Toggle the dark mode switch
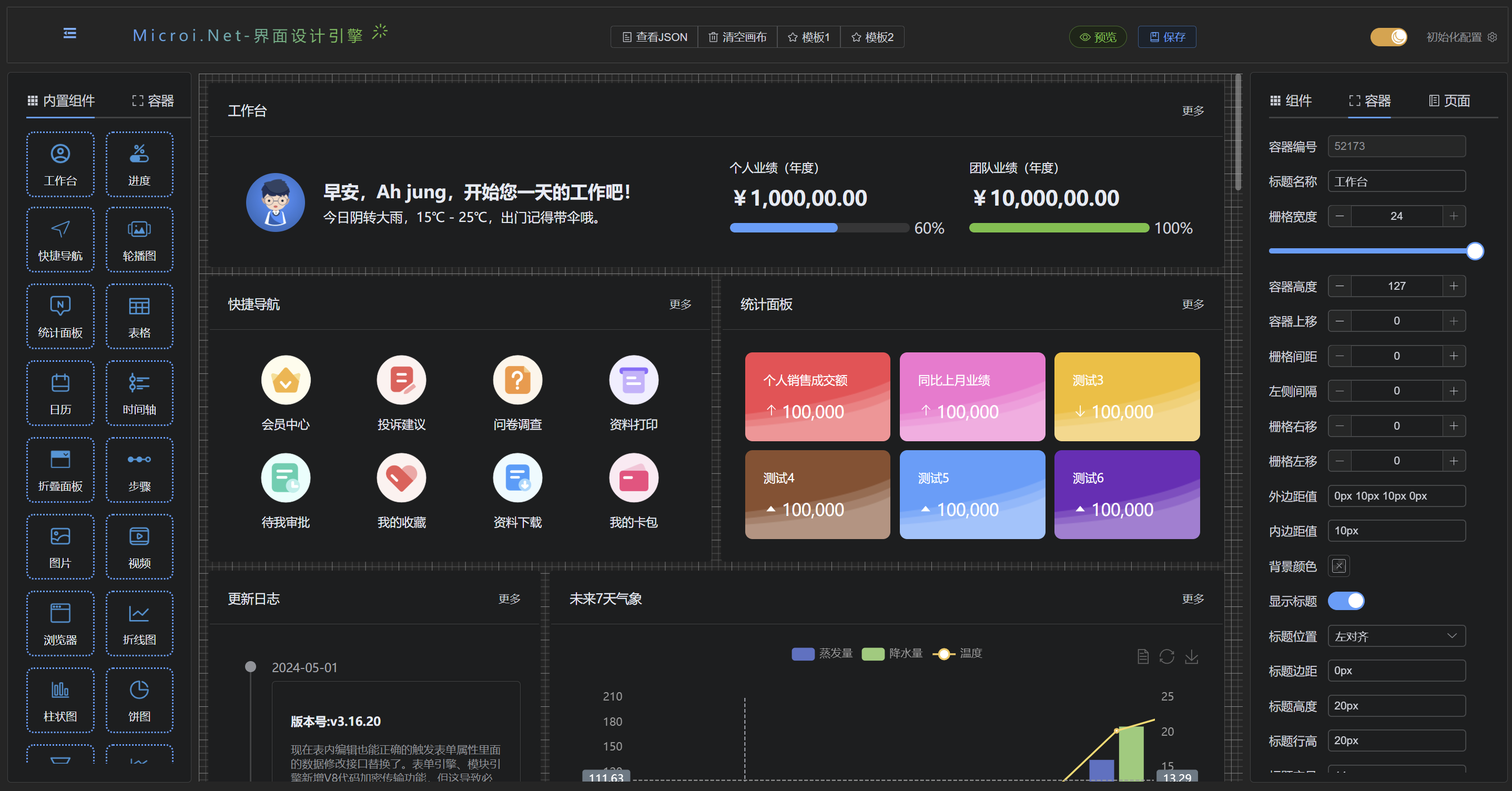1512x791 pixels. click(1388, 37)
